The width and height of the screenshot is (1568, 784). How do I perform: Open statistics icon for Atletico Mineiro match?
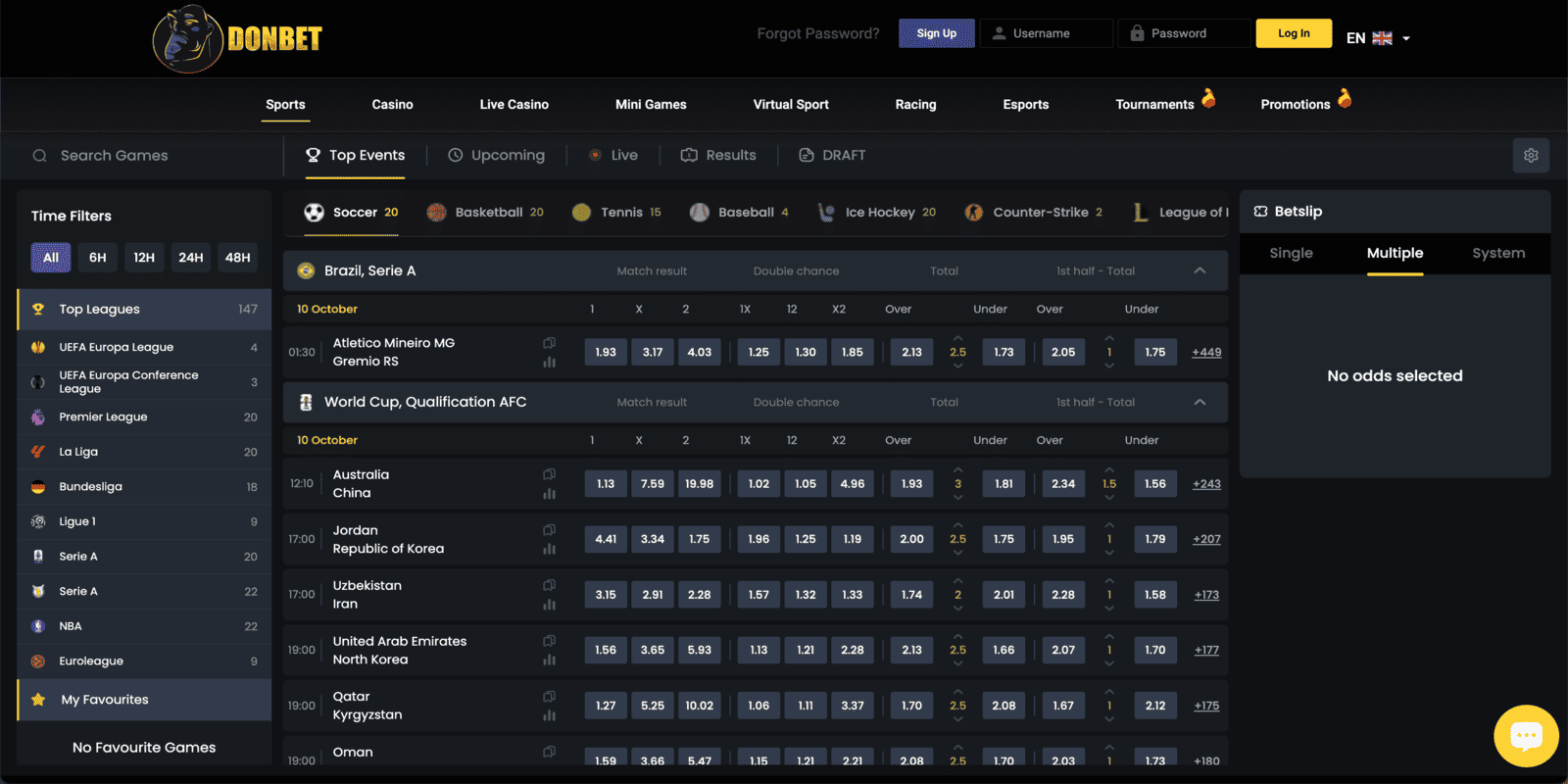coord(550,362)
